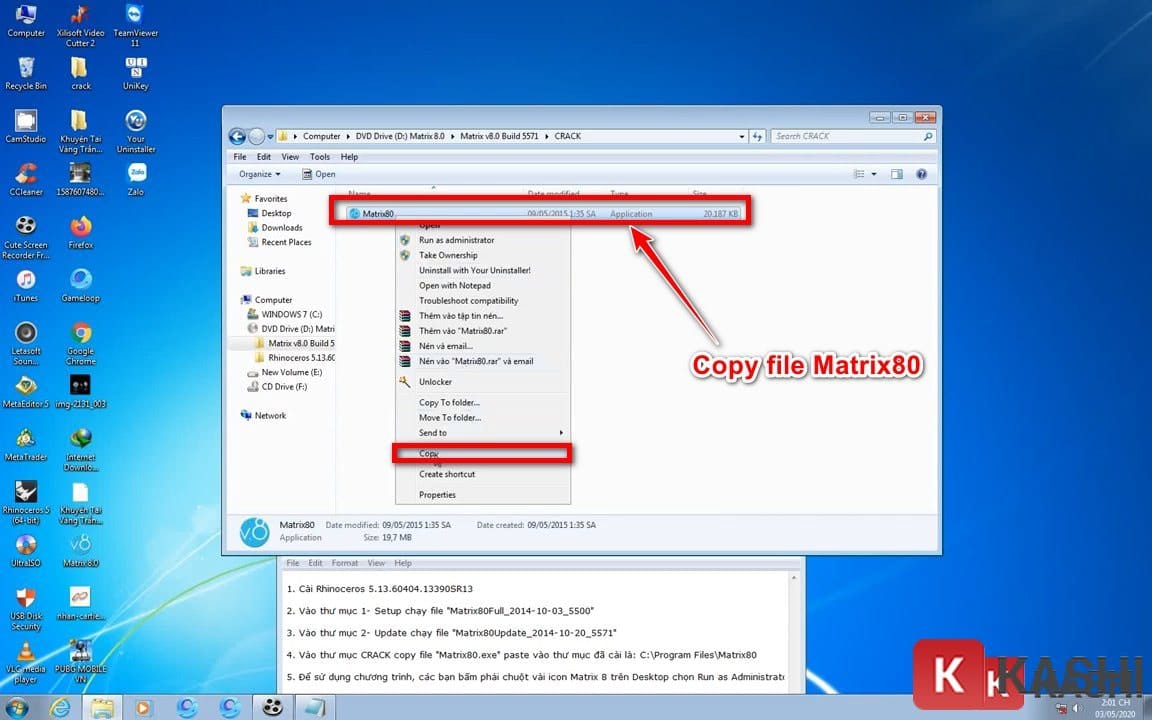Image resolution: width=1152 pixels, height=720 pixels.
Task: Open the Organize dropdown menu
Action: [x=258, y=173]
